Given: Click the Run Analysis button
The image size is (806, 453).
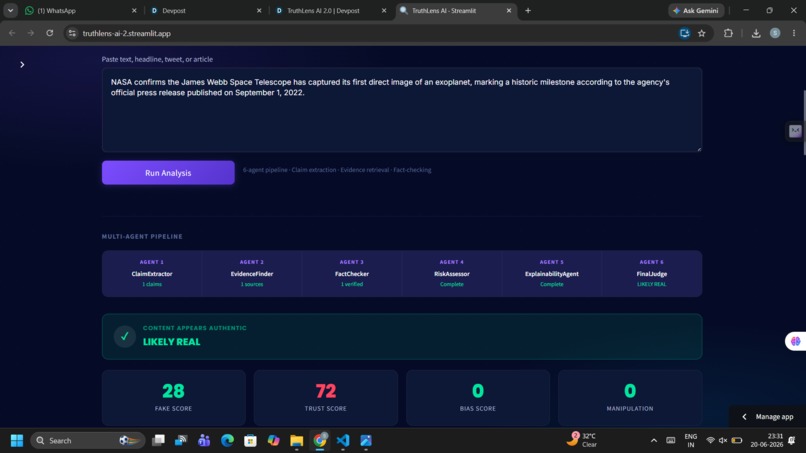Looking at the screenshot, I should click(168, 173).
